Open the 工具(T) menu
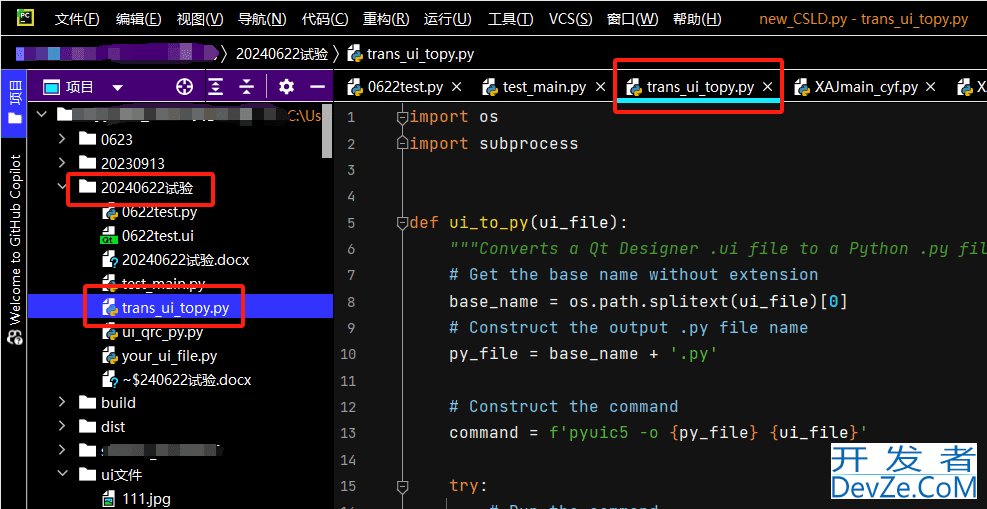The image size is (987, 509). click(510, 19)
